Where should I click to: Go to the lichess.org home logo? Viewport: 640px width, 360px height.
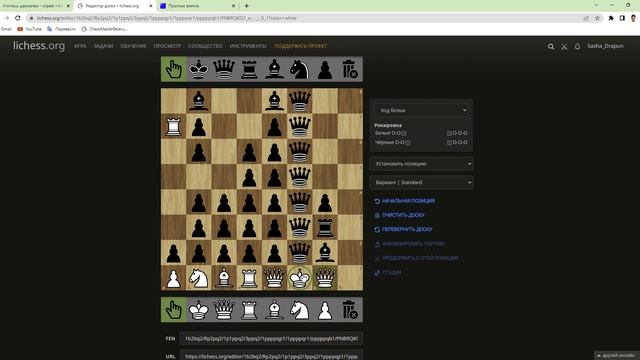(39, 46)
